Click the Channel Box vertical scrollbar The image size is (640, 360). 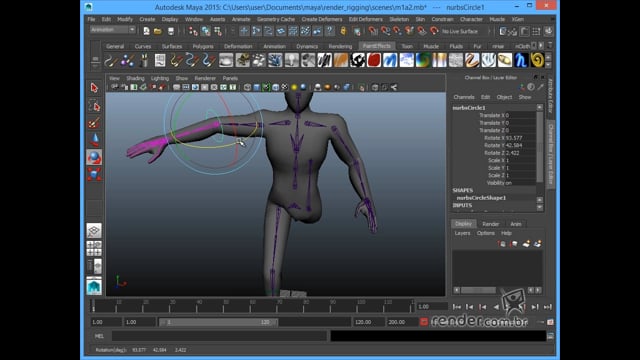pos(540,147)
